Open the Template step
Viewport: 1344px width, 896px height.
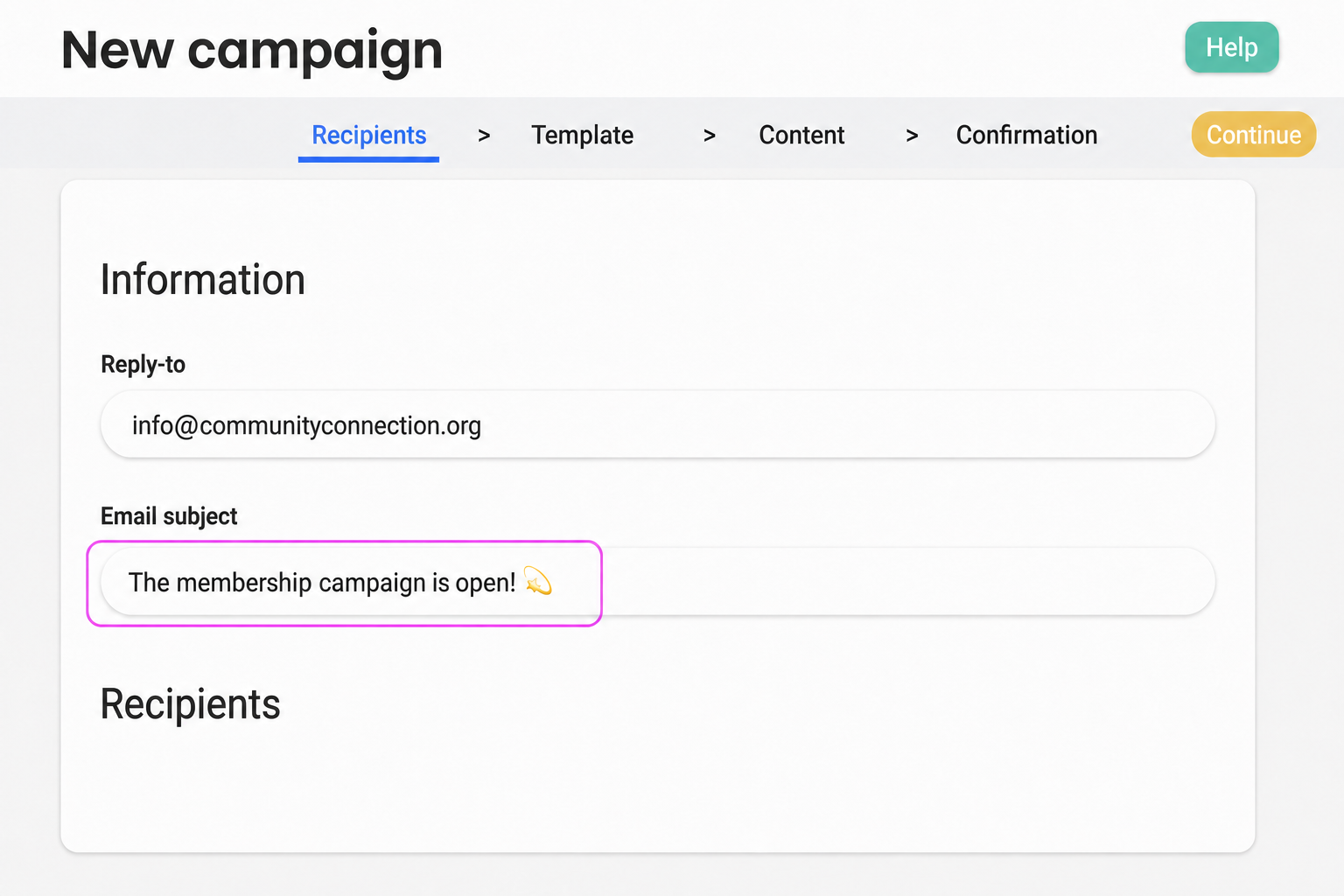pos(582,136)
